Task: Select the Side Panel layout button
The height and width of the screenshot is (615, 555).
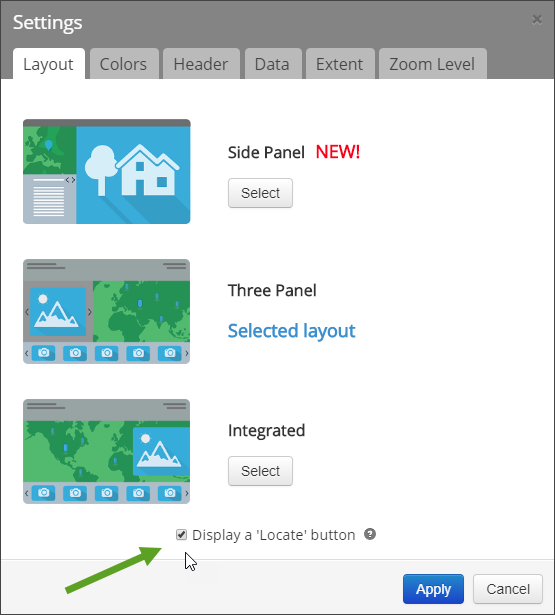Action: click(x=260, y=193)
